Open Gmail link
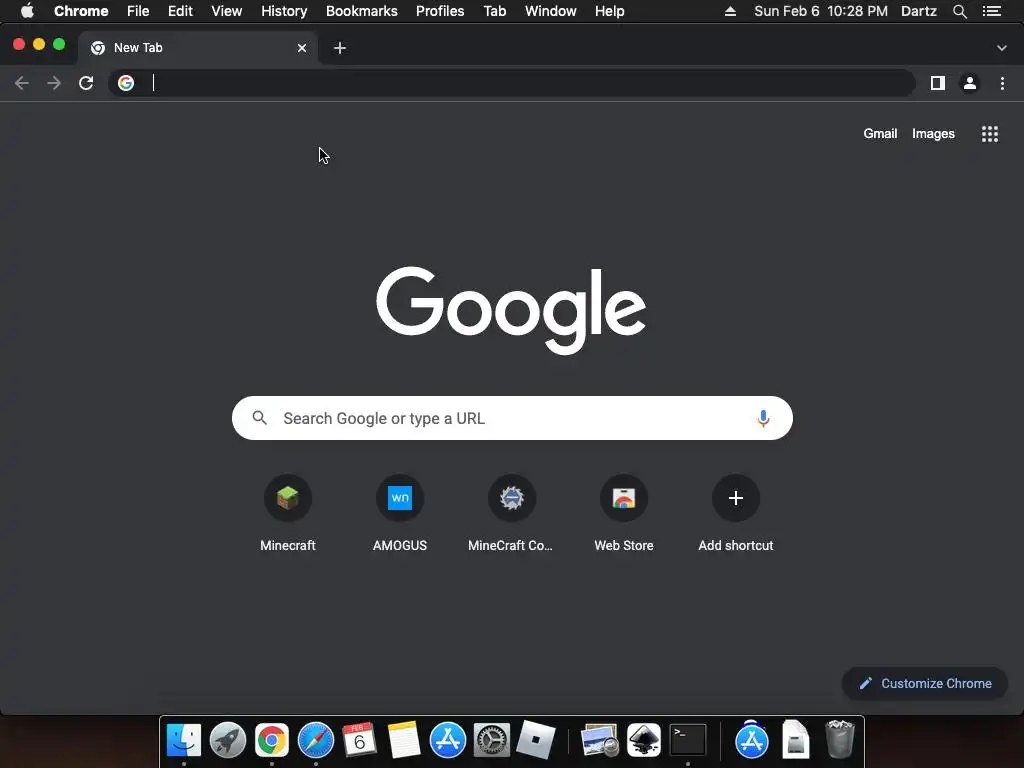1024x768 pixels. (x=880, y=133)
